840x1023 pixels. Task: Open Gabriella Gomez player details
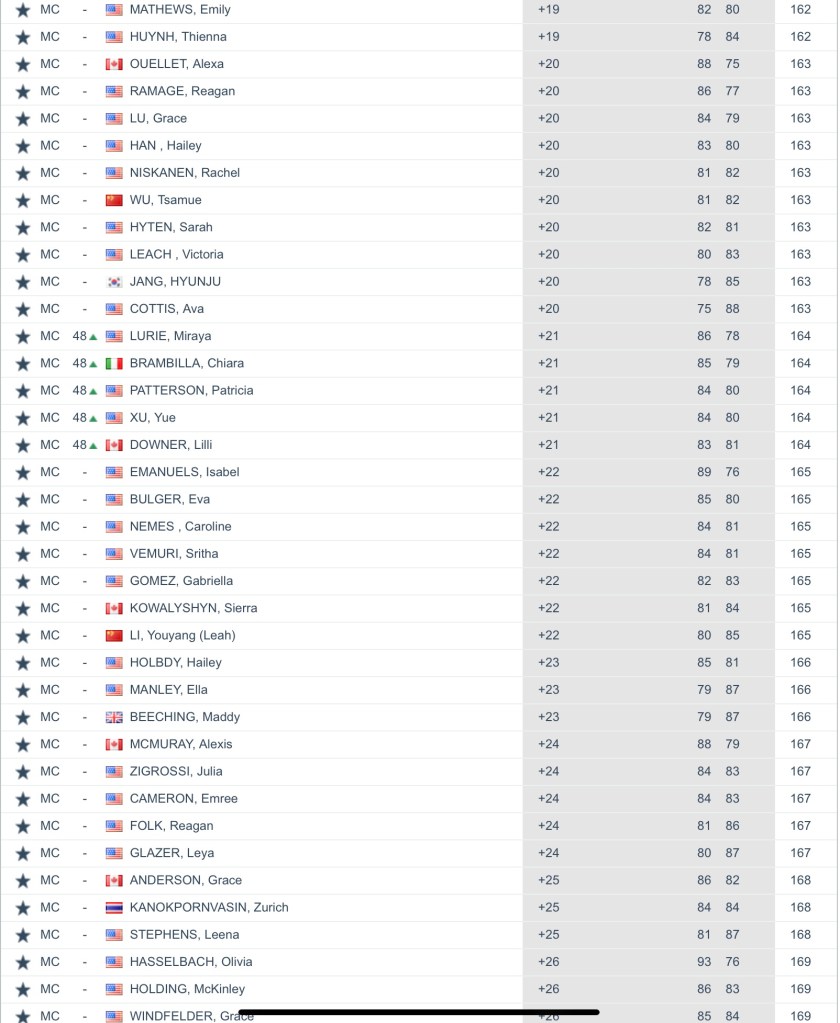(181, 581)
